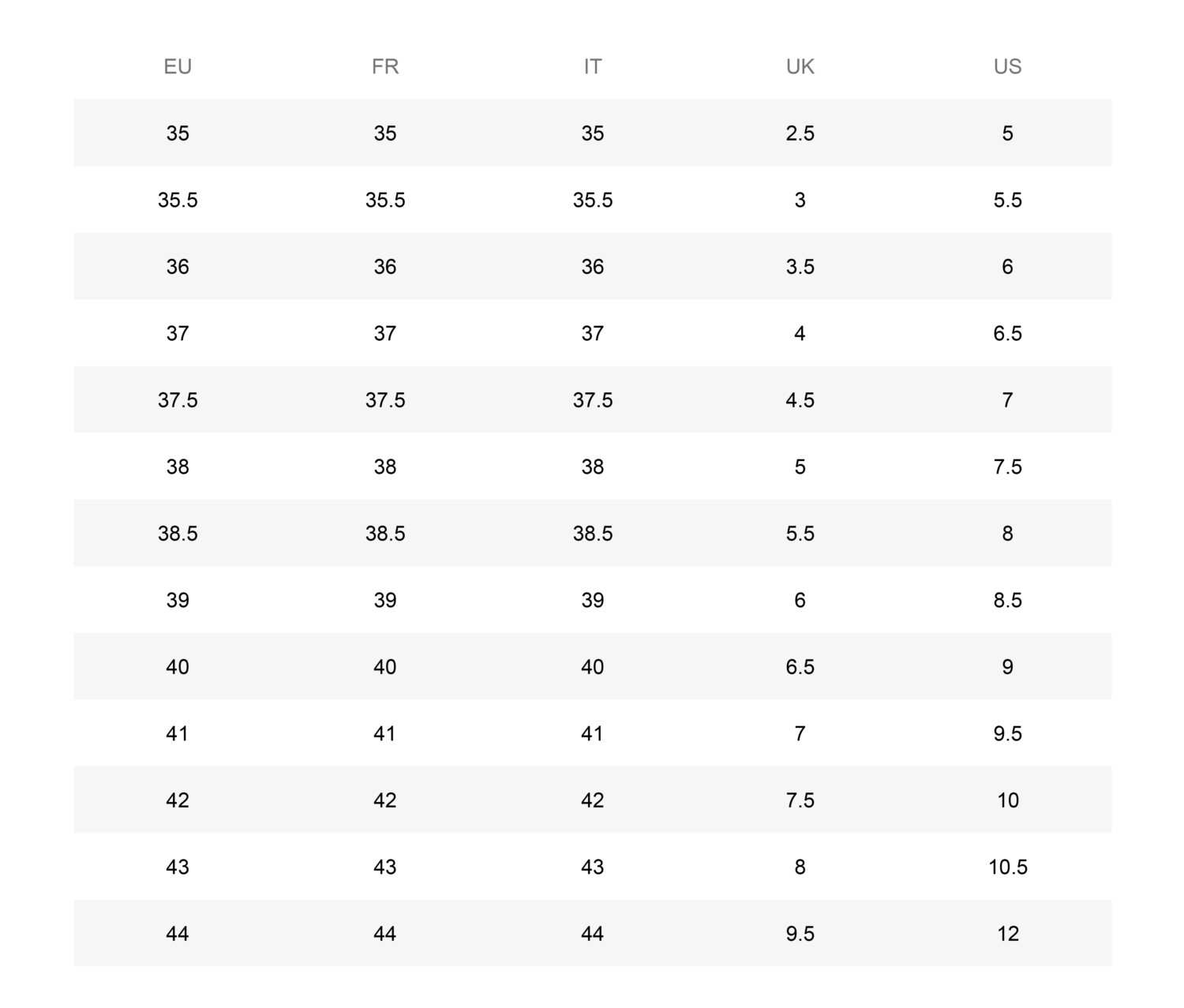Image resolution: width=1184 pixels, height=1008 pixels.
Task: Click EU size 40 cell
Action: click(x=178, y=667)
